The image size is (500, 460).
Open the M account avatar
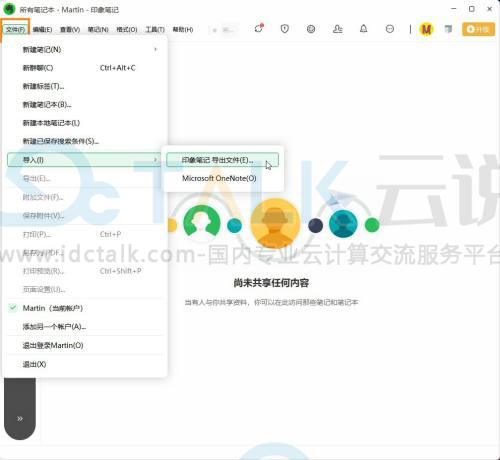pos(426,29)
